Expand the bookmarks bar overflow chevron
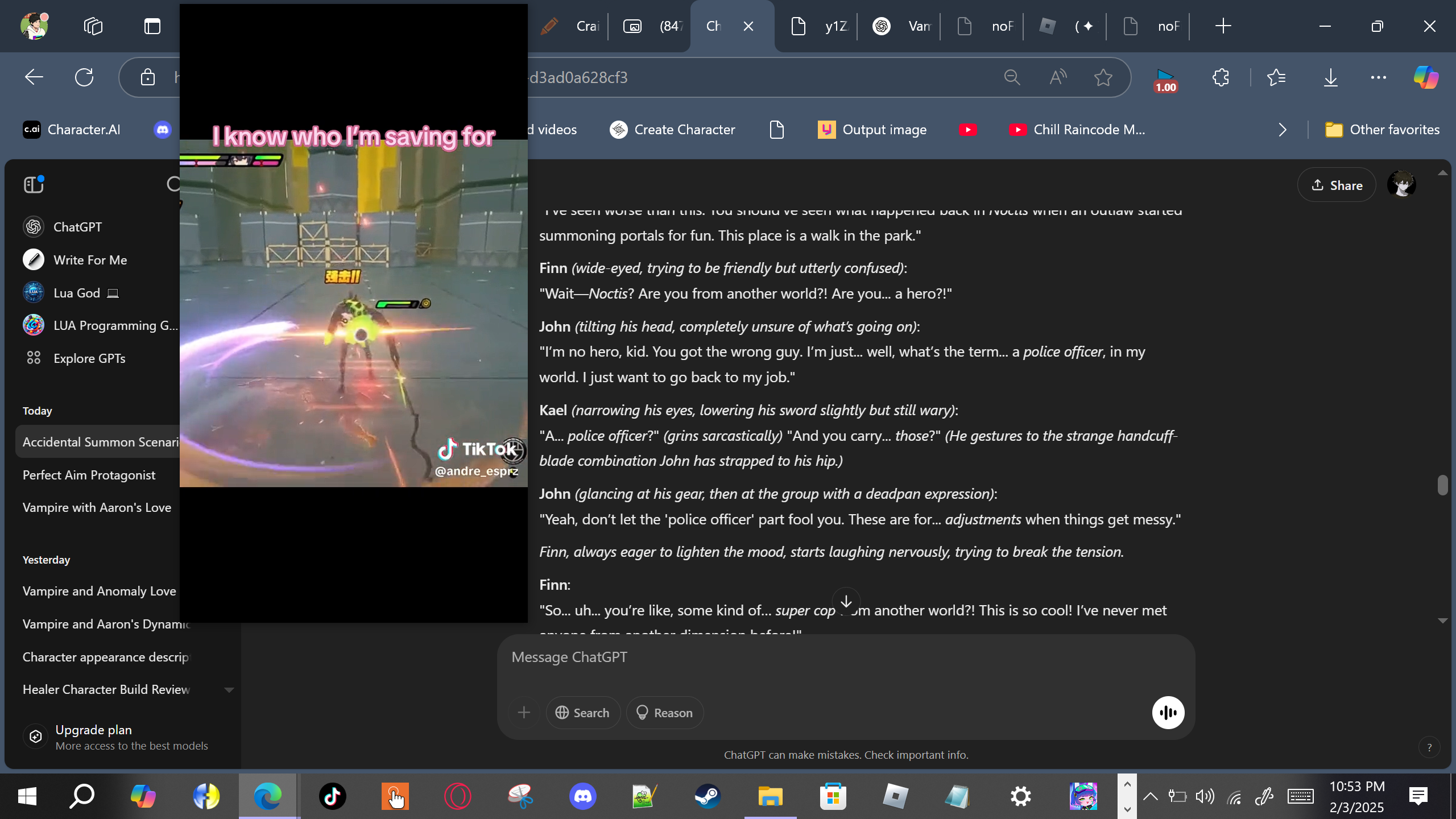 tap(1282, 130)
